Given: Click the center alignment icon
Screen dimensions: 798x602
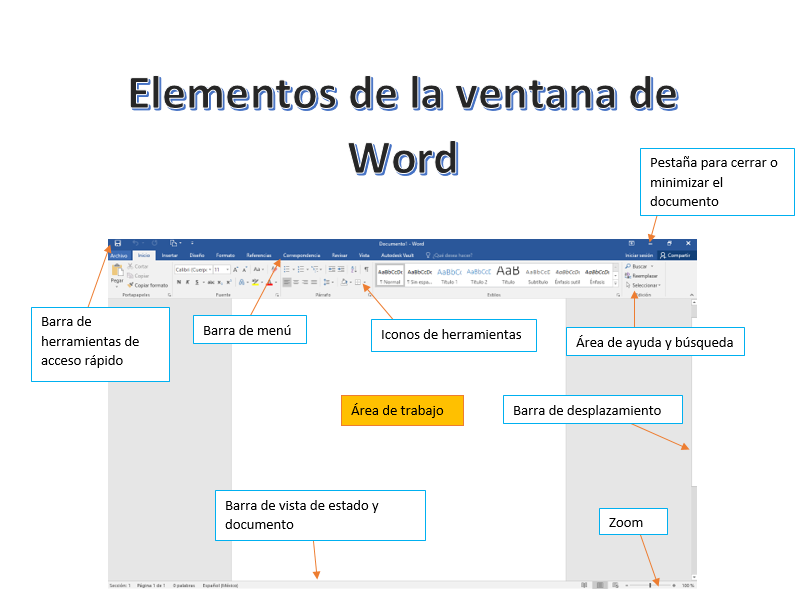Looking at the screenshot, I should [296, 282].
